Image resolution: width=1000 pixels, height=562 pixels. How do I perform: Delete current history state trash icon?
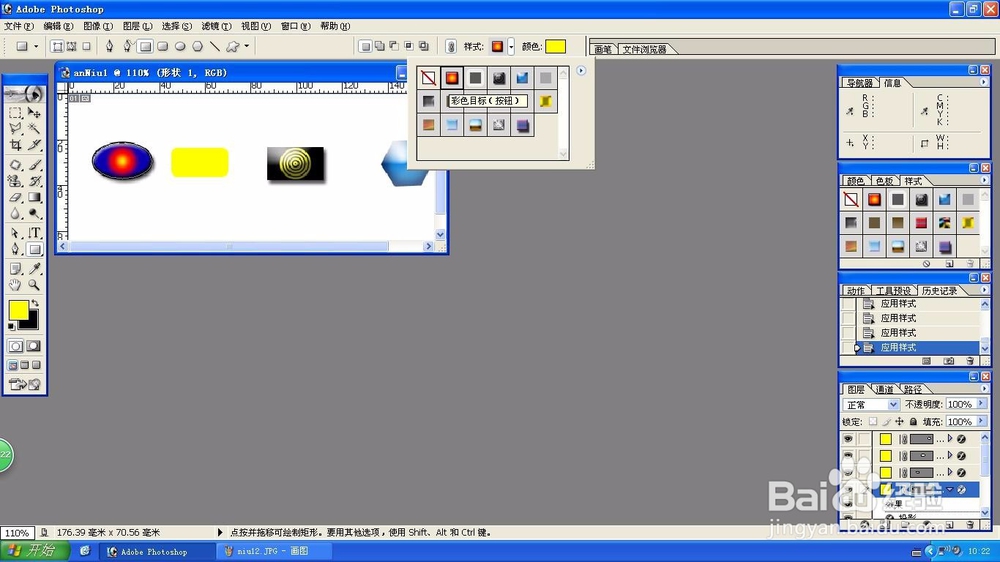(970, 361)
